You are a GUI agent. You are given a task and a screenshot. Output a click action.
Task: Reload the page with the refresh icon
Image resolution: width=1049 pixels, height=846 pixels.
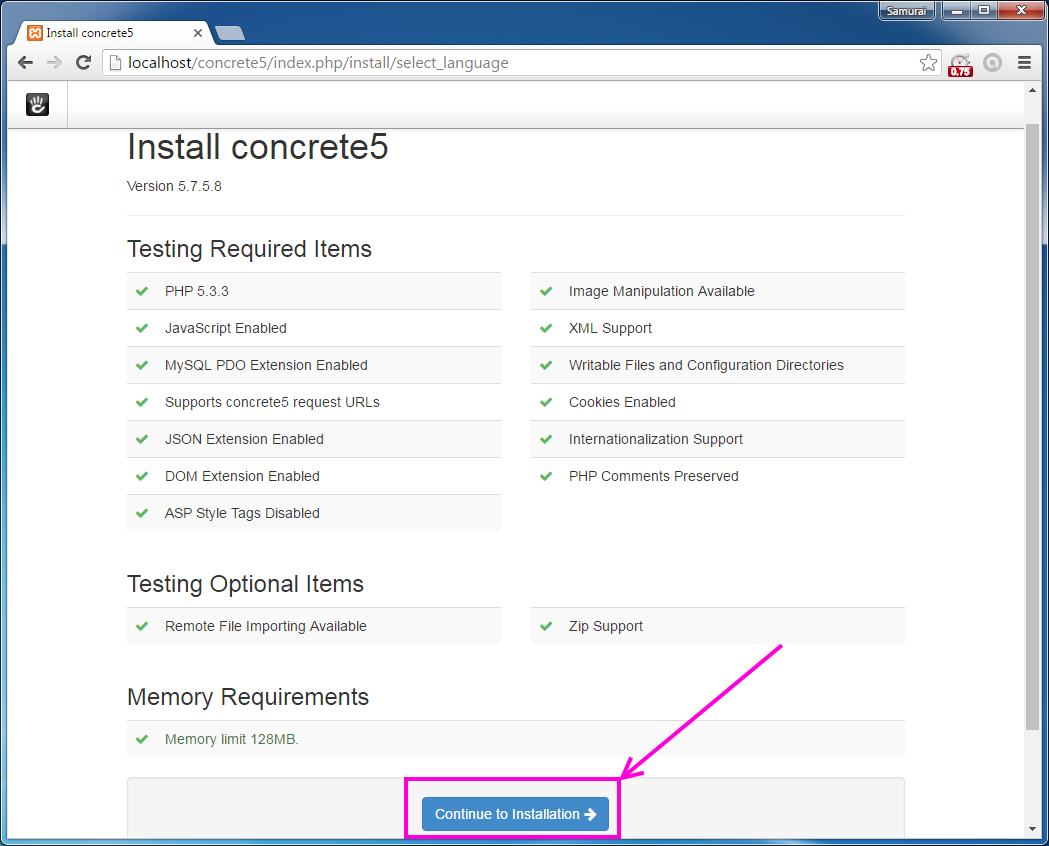pos(84,63)
